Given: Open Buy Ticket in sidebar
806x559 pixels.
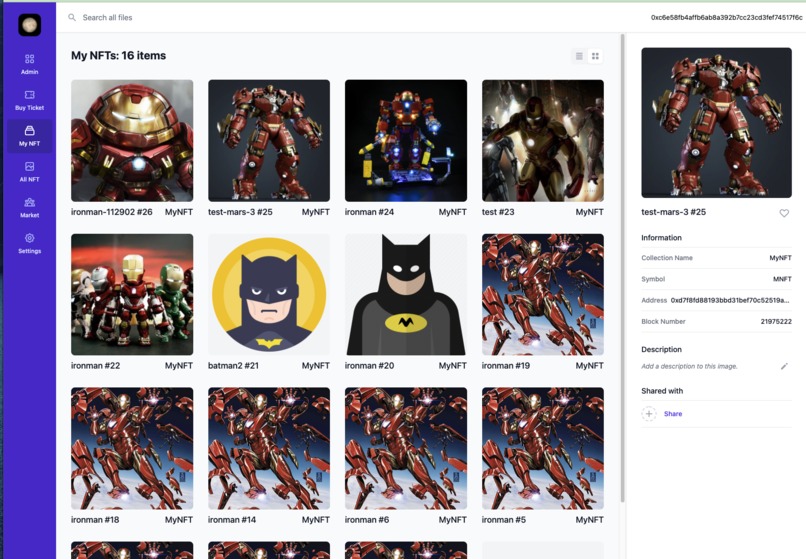Looking at the screenshot, I should tap(29, 100).
